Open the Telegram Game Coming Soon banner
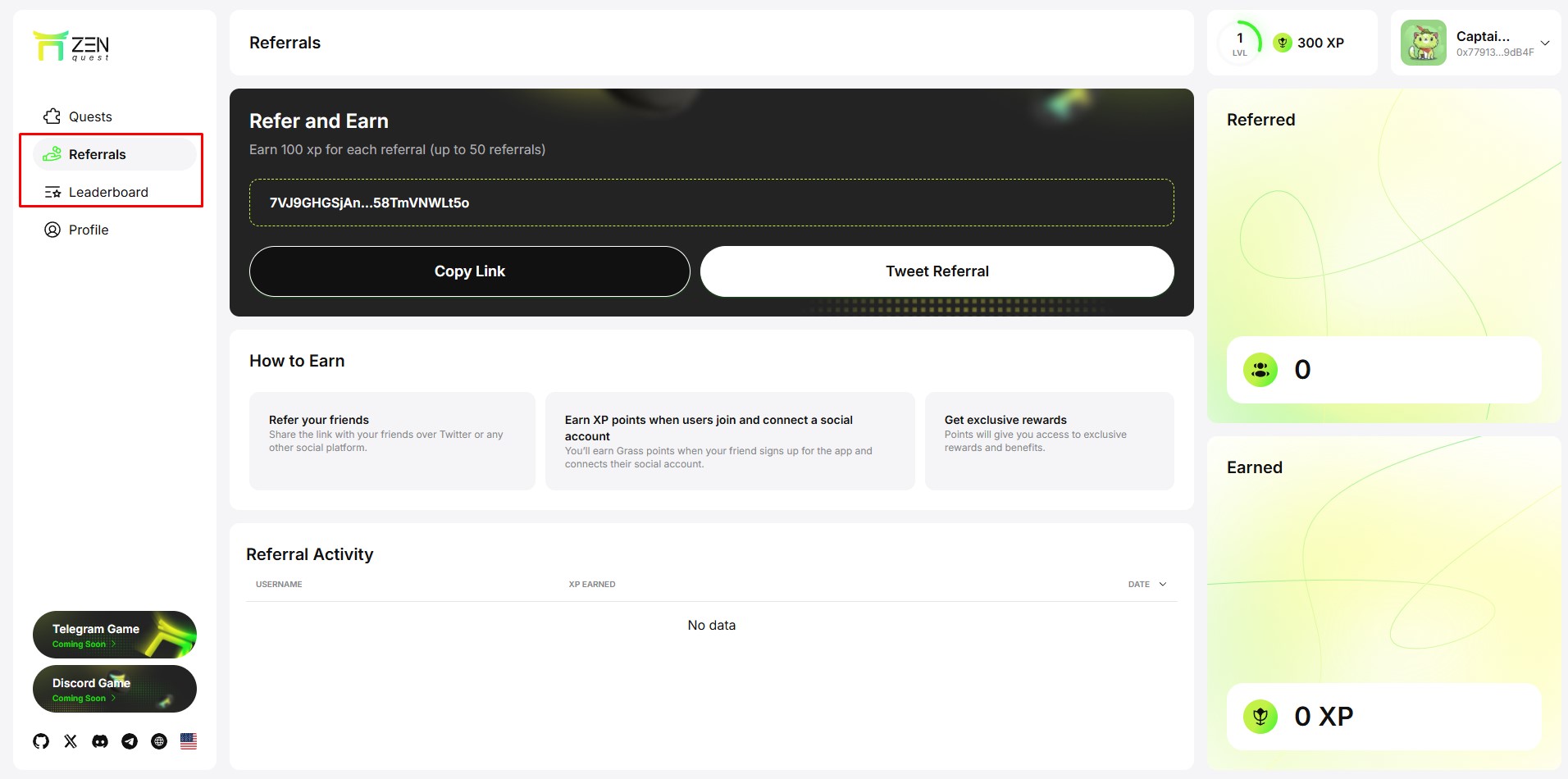Image resolution: width=1568 pixels, height=779 pixels. click(115, 635)
